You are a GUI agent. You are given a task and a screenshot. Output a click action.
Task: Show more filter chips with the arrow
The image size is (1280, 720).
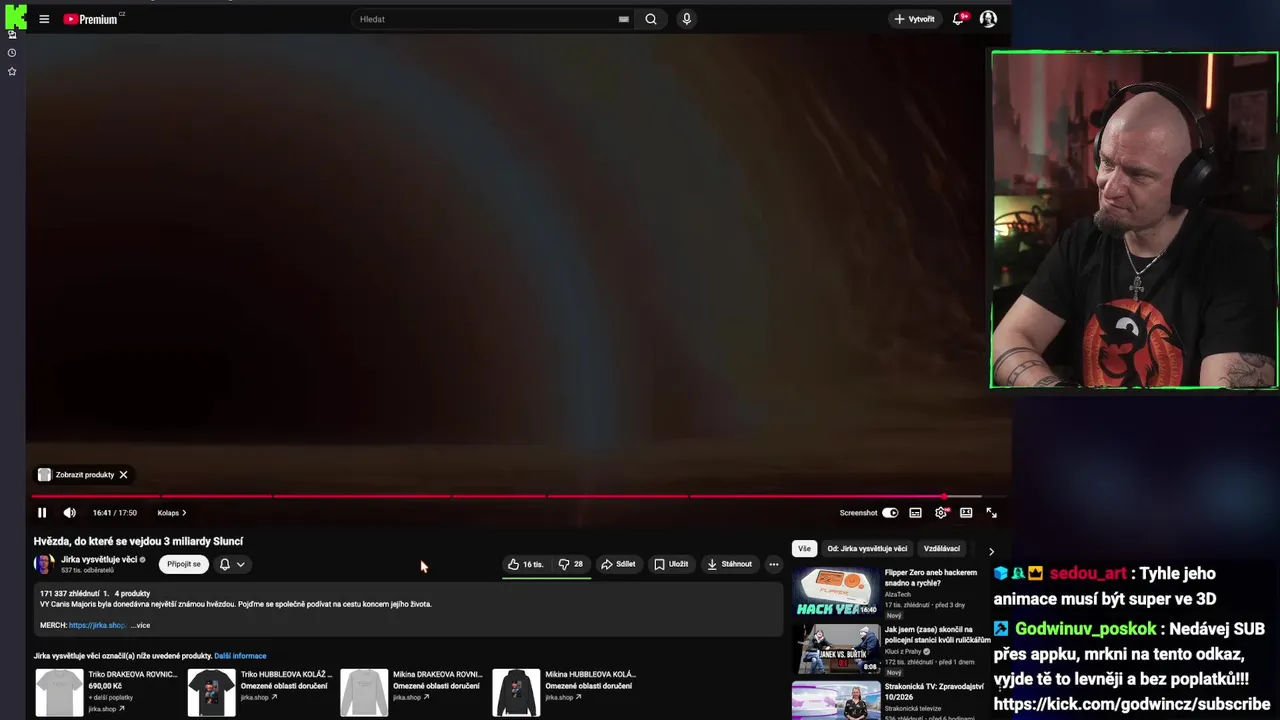pyautogui.click(x=991, y=551)
